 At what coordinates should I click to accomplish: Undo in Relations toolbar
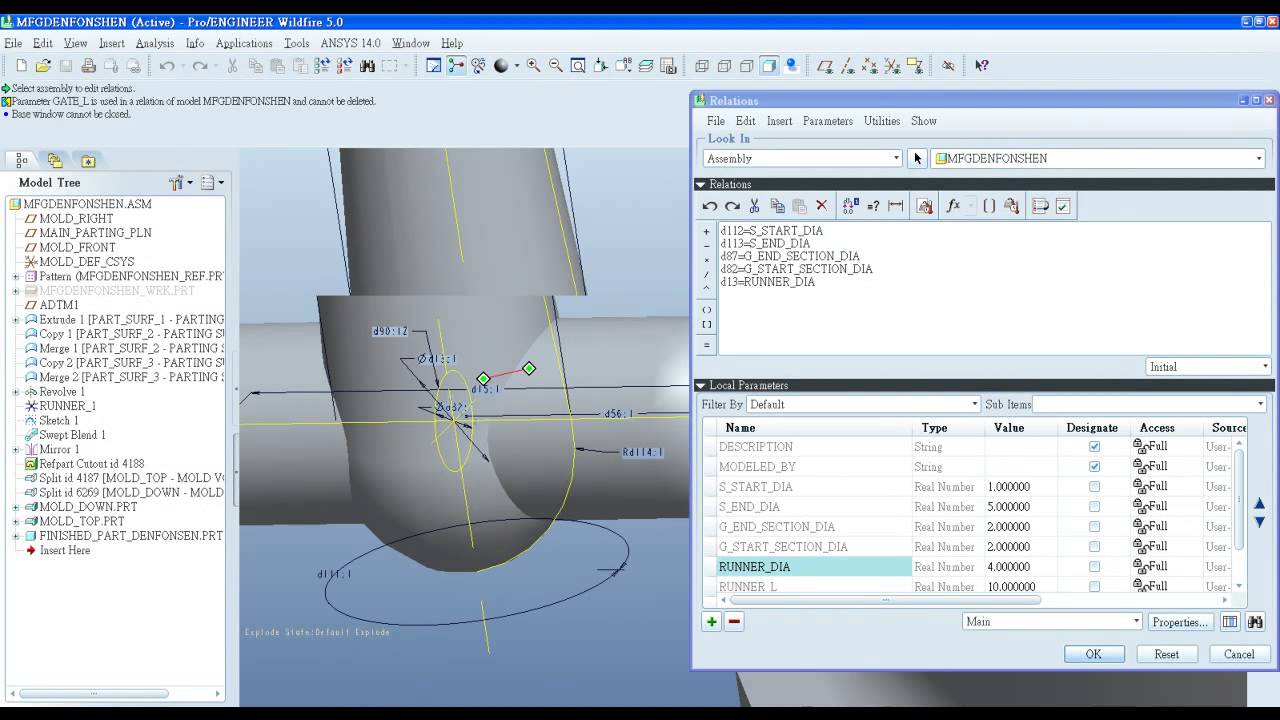[710, 206]
